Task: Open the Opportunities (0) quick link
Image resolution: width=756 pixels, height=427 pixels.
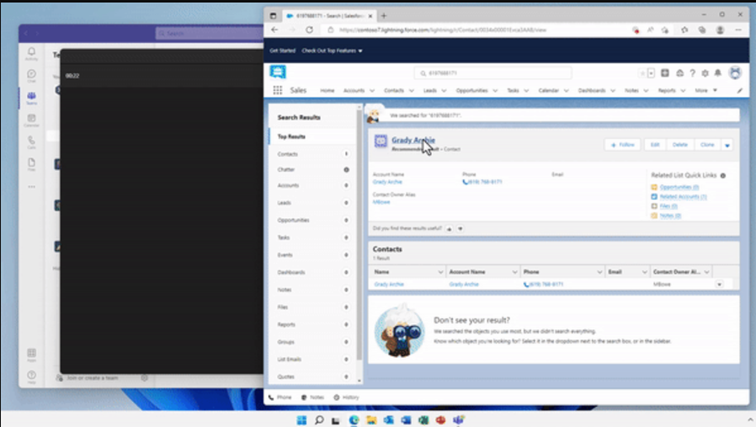Action: (679, 187)
